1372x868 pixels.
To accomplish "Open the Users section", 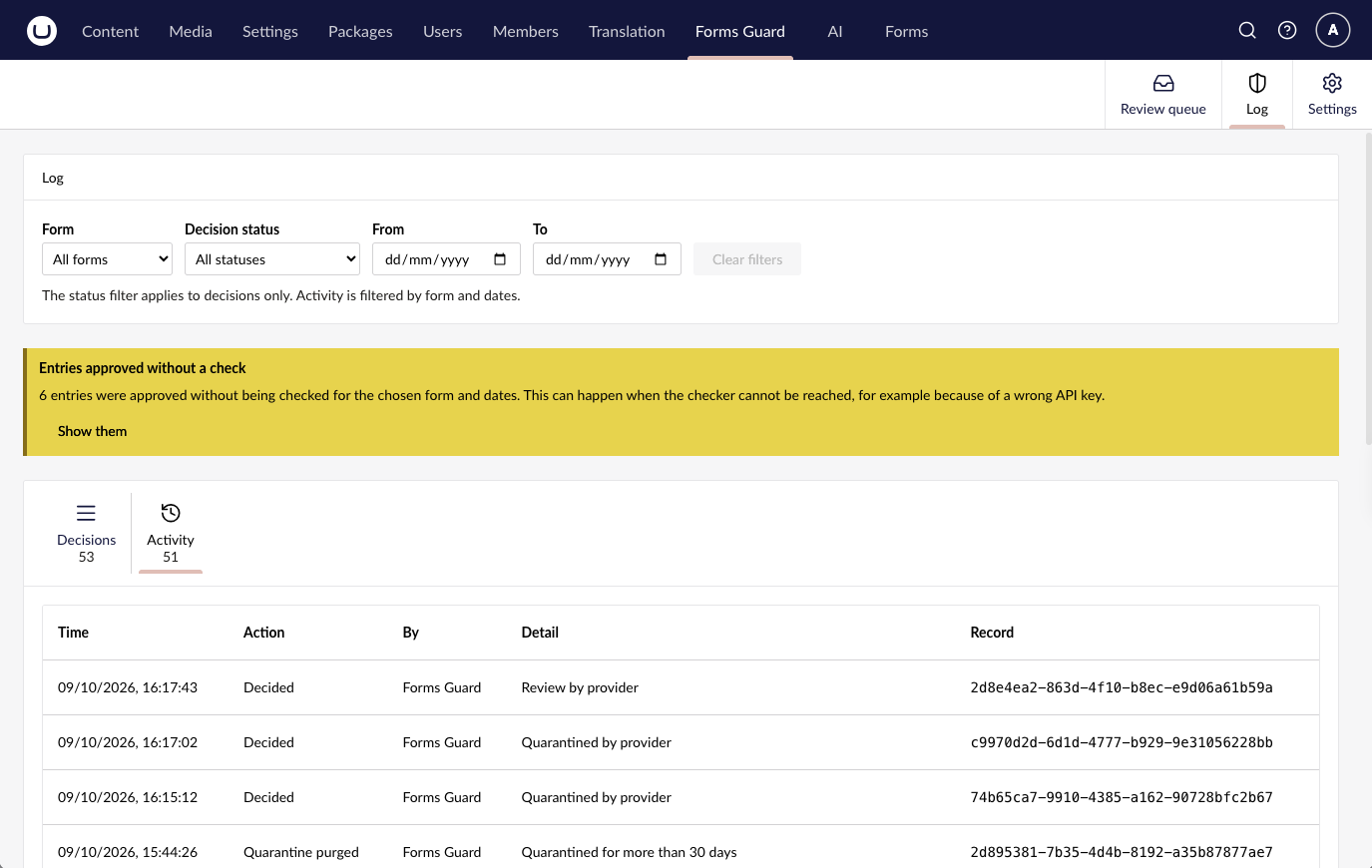I will (443, 31).
